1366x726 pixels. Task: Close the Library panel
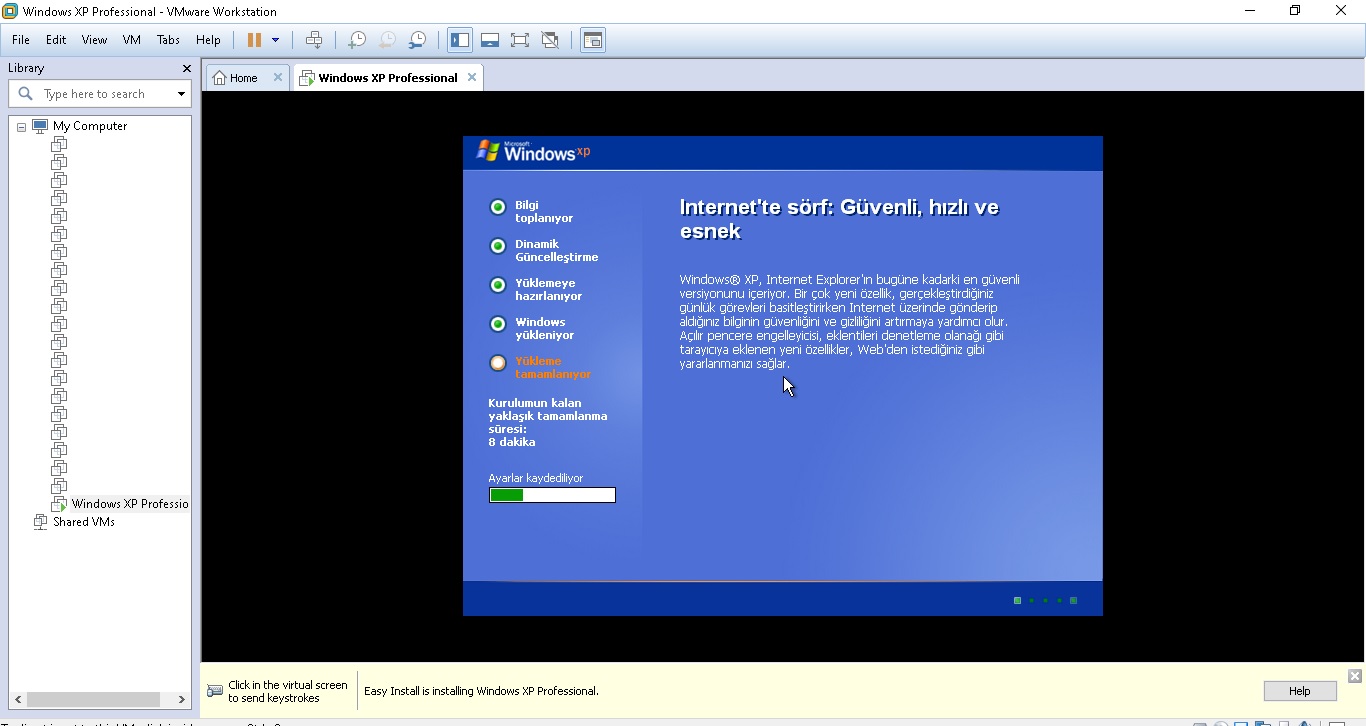(186, 68)
